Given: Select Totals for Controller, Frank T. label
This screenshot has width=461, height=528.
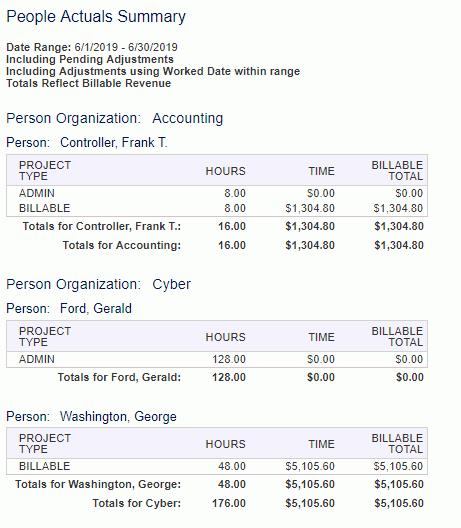Looking at the screenshot, I should tap(102, 226).
